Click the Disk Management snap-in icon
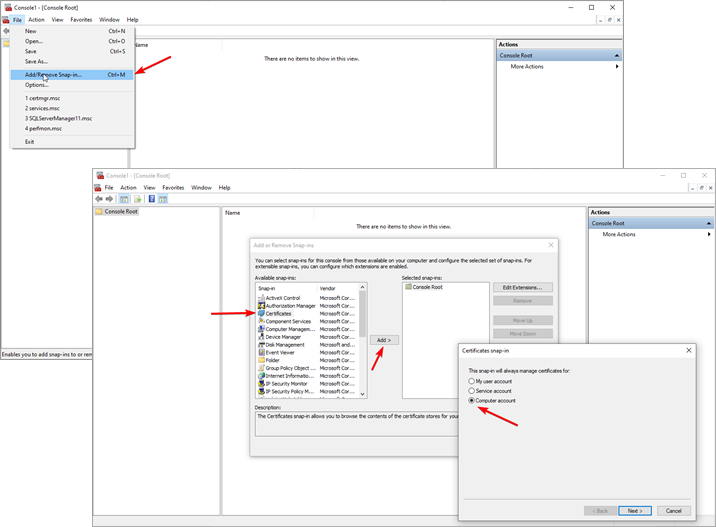Image resolution: width=716 pixels, height=527 pixels. pos(261,345)
